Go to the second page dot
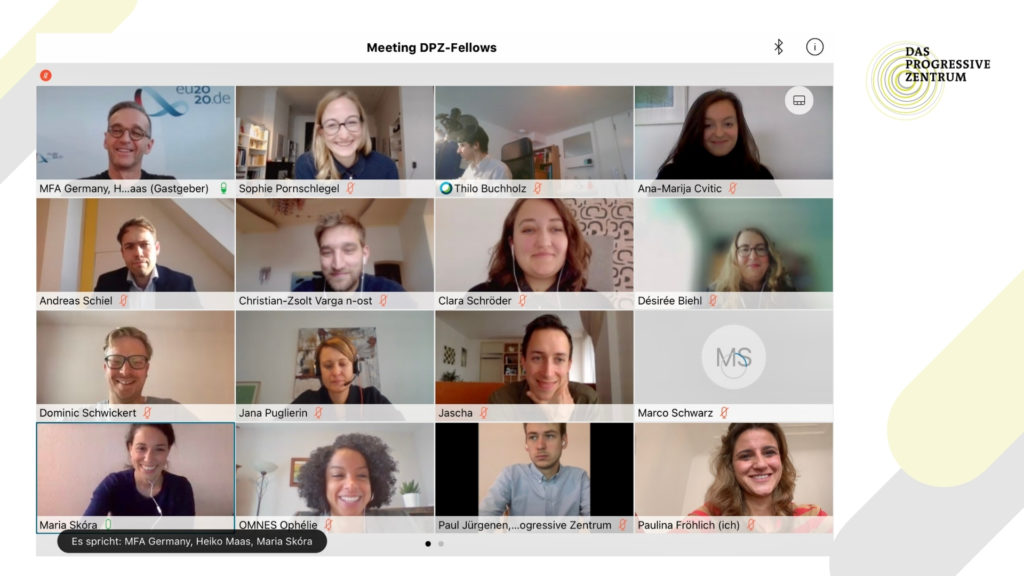The image size is (1024, 576). (x=441, y=543)
